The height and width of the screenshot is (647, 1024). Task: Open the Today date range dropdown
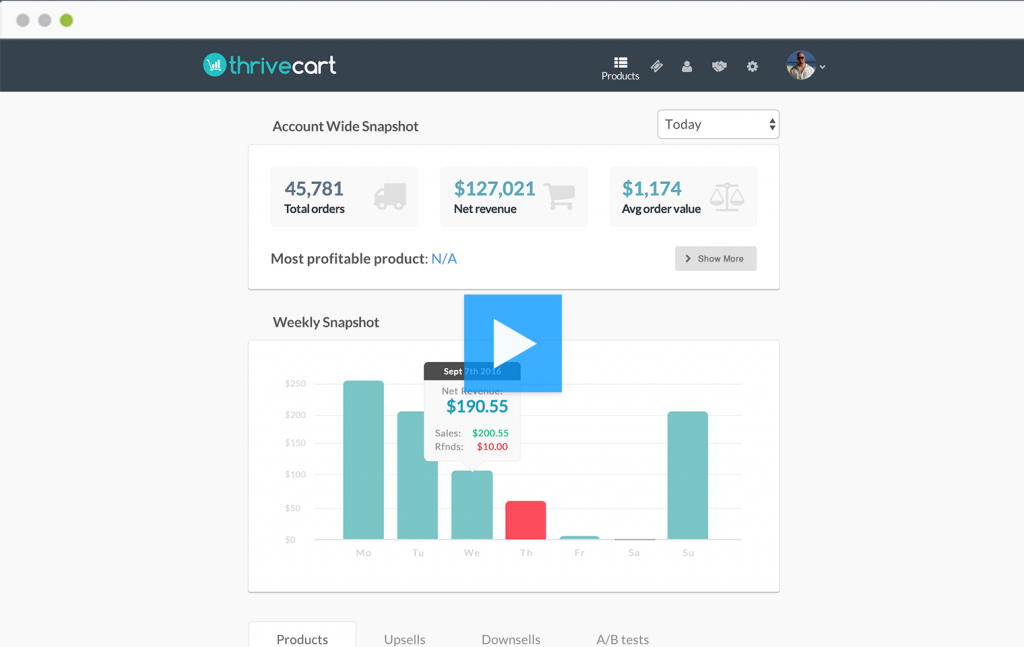point(718,124)
